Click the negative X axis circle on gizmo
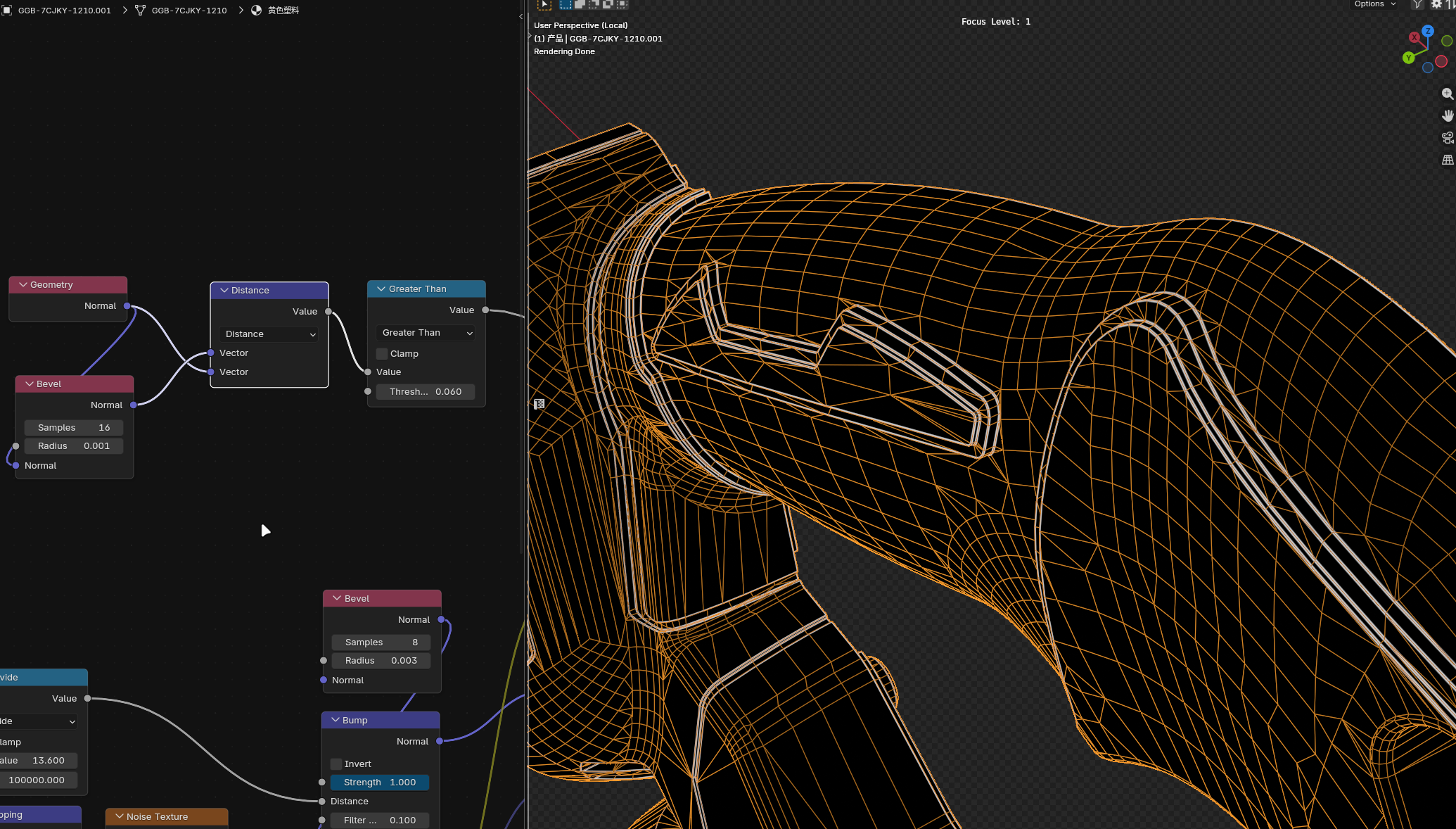This screenshot has width=1456, height=829. point(1441,61)
